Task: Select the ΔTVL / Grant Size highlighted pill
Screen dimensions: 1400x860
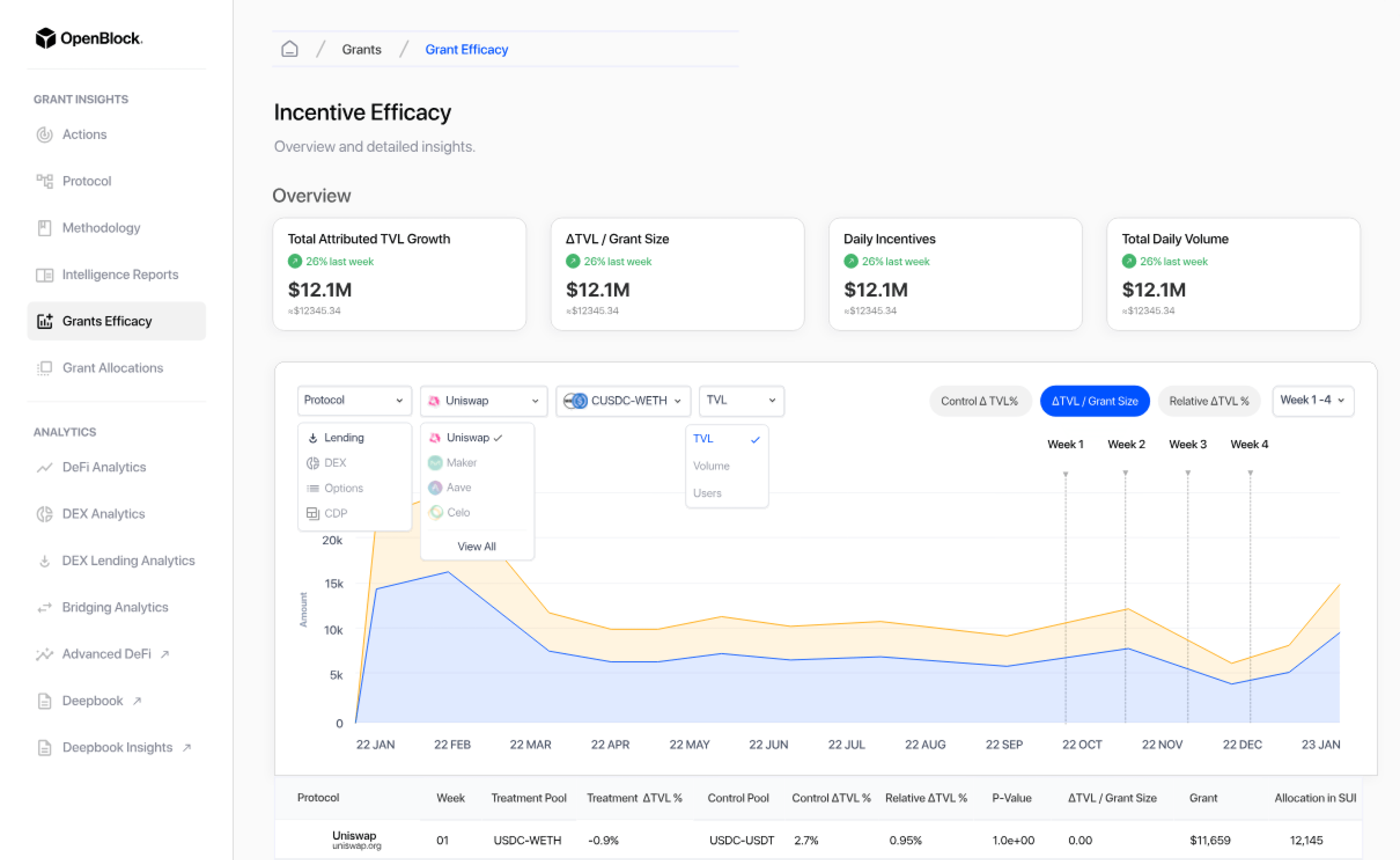Action: (1094, 400)
